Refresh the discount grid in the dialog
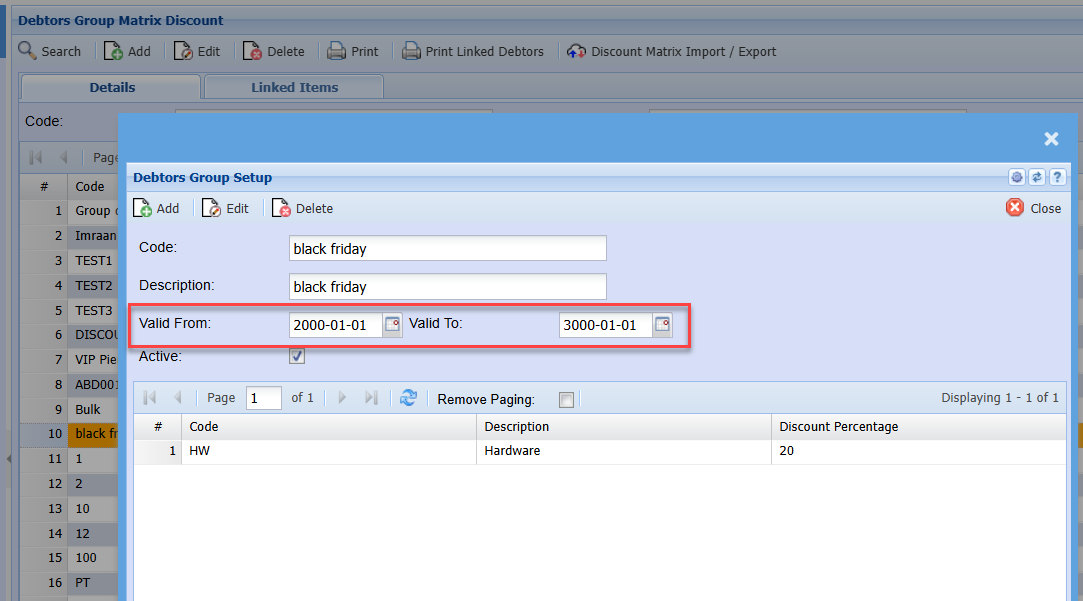 [x=408, y=398]
